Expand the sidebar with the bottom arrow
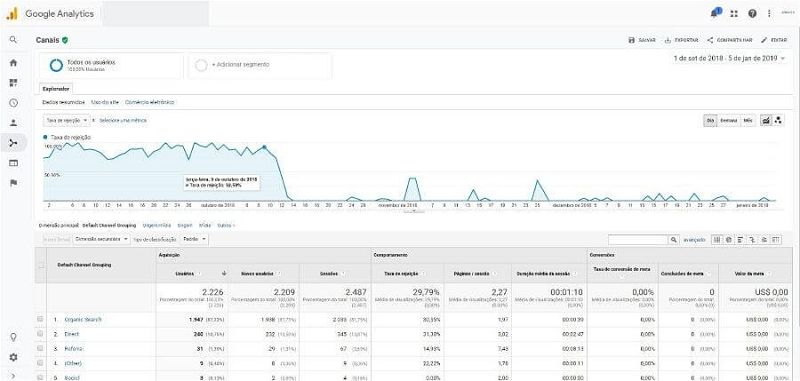The width and height of the screenshot is (800, 381). click(x=13, y=376)
